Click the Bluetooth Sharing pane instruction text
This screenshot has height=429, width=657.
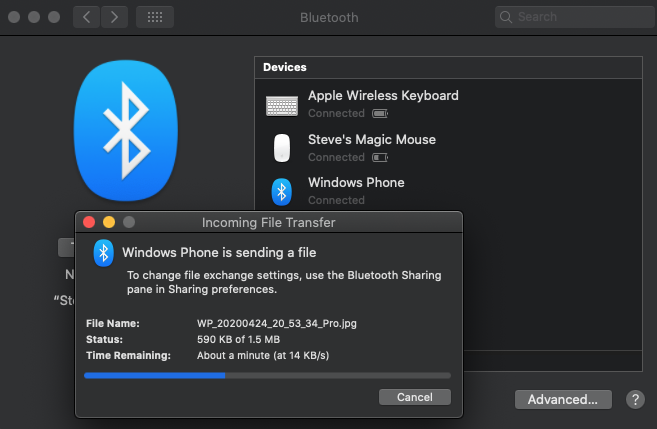(284, 282)
